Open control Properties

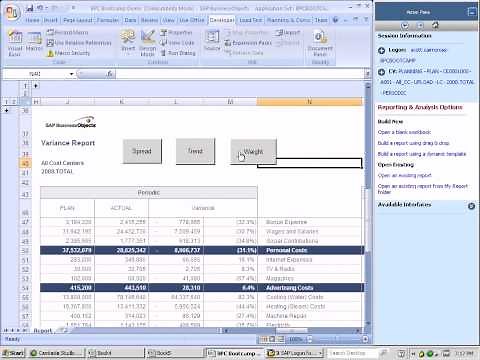(176, 32)
